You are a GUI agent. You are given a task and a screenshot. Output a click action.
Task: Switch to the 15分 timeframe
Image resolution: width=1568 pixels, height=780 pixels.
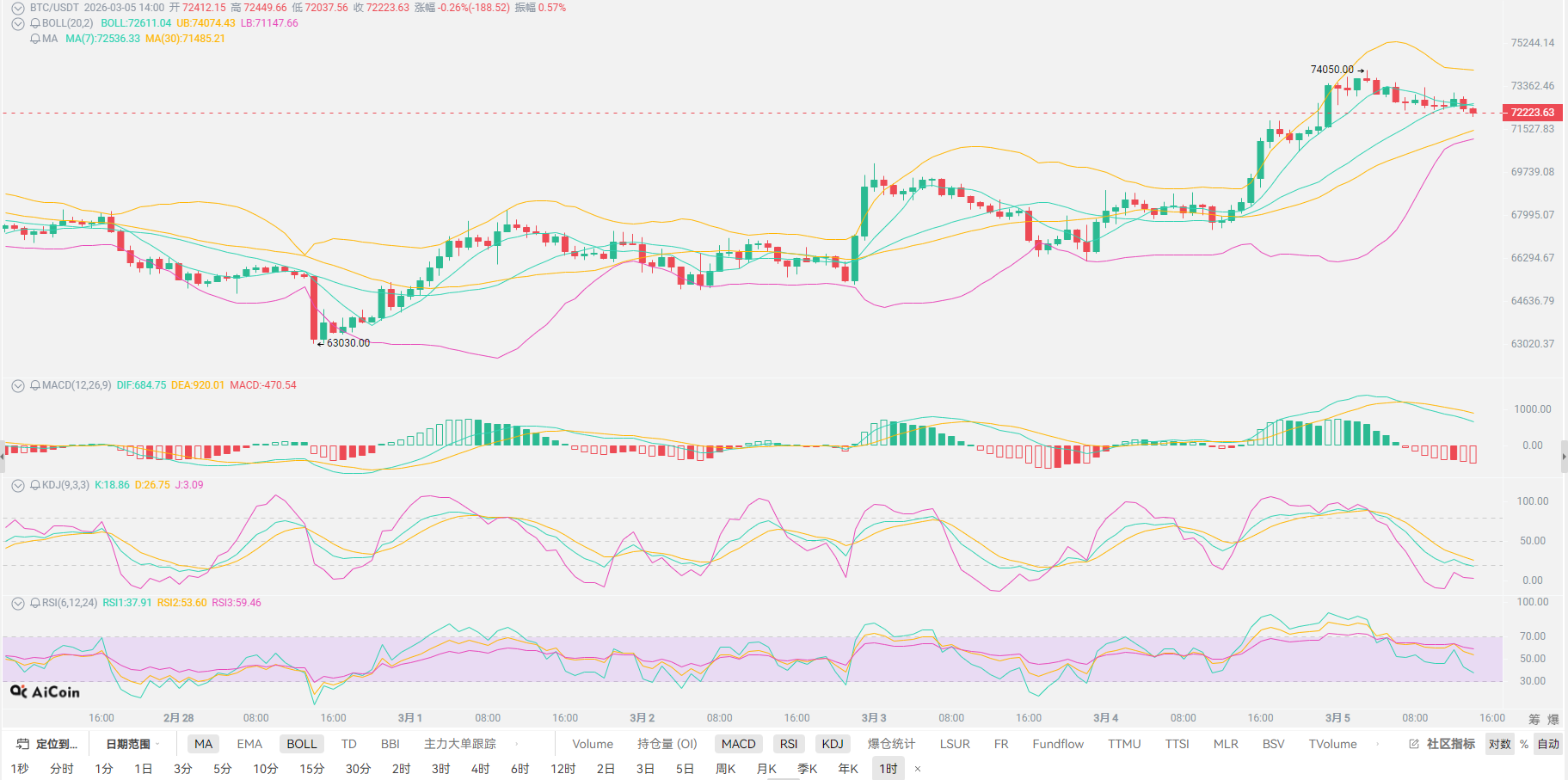(x=311, y=769)
